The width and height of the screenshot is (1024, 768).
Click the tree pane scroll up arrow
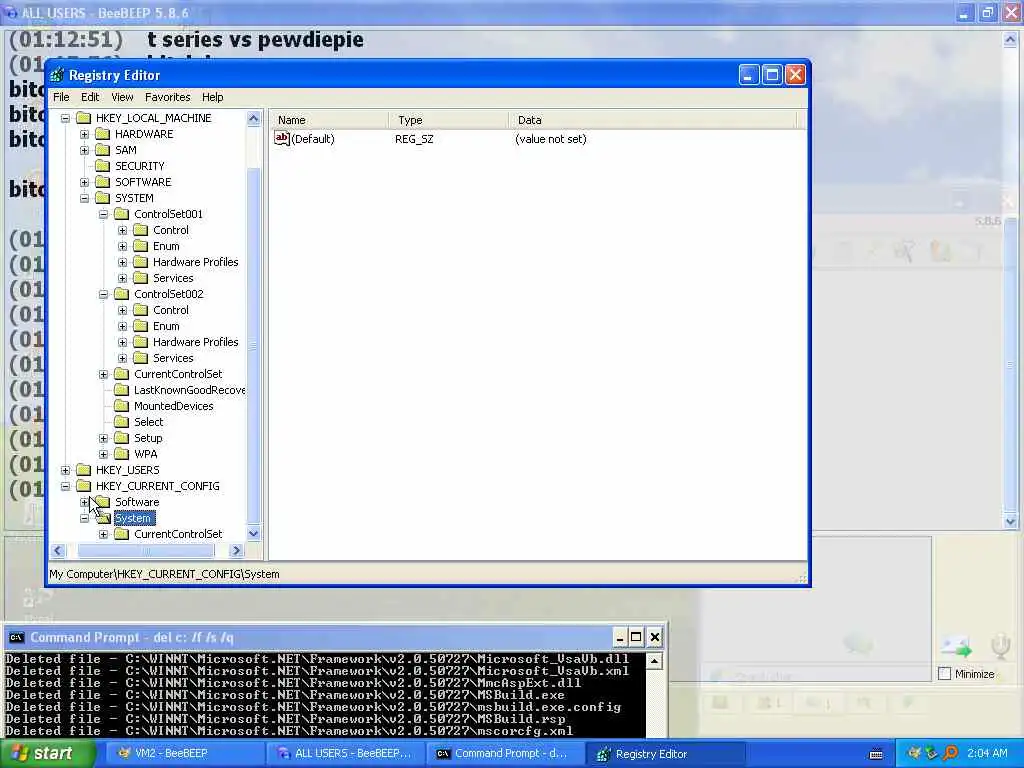pyautogui.click(x=253, y=118)
